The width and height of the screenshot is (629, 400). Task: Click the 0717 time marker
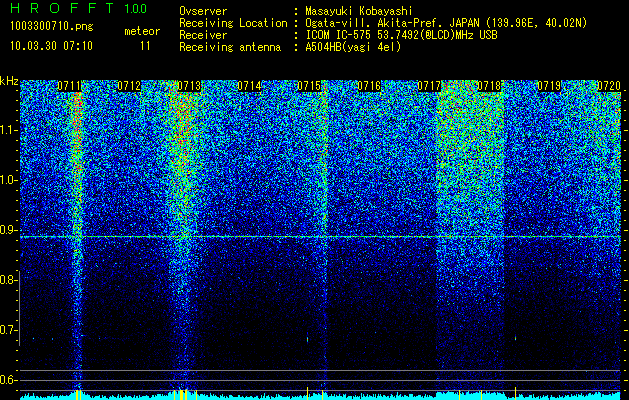click(429, 86)
